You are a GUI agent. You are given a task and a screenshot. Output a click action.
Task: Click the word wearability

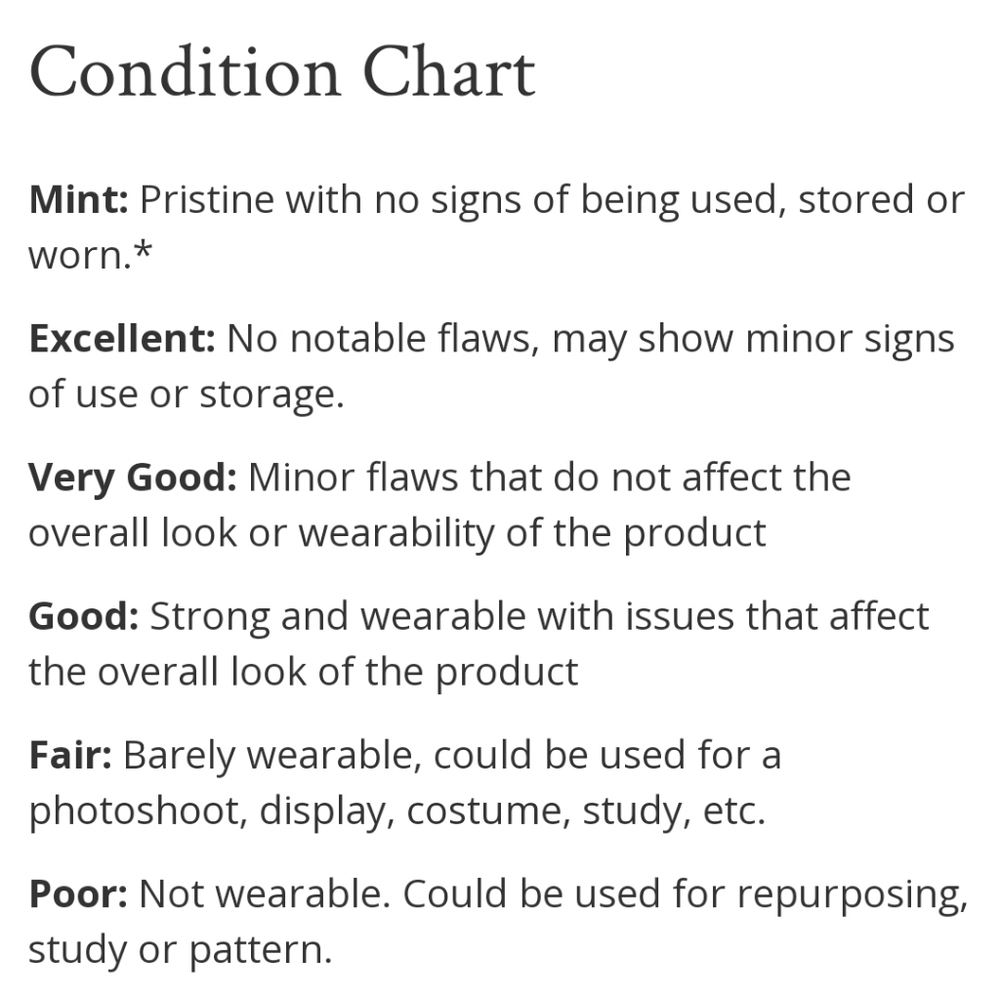coord(397,532)
